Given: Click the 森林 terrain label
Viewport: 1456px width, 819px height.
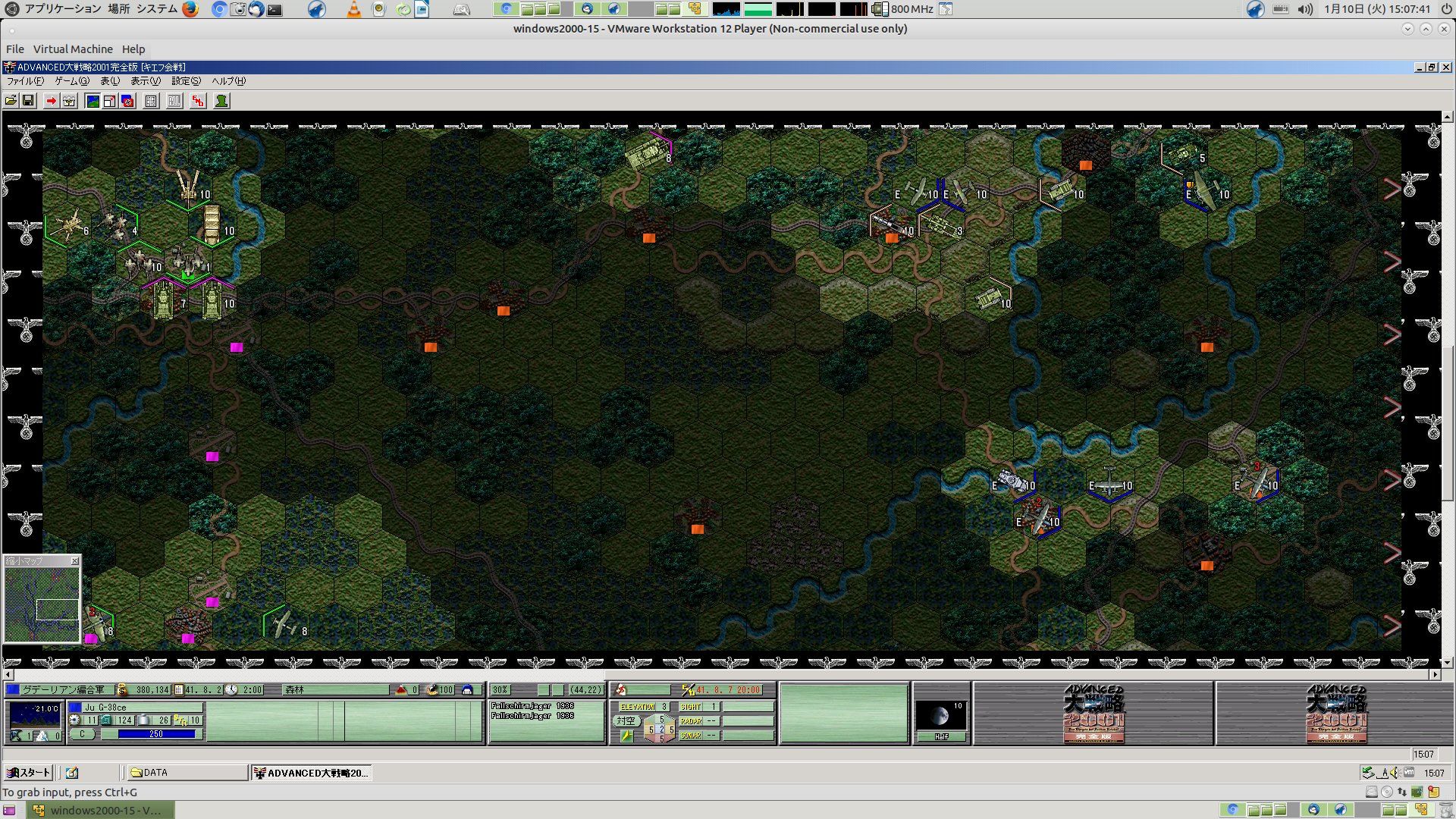Looking at the screenshot, I should [x=294, y=690].
